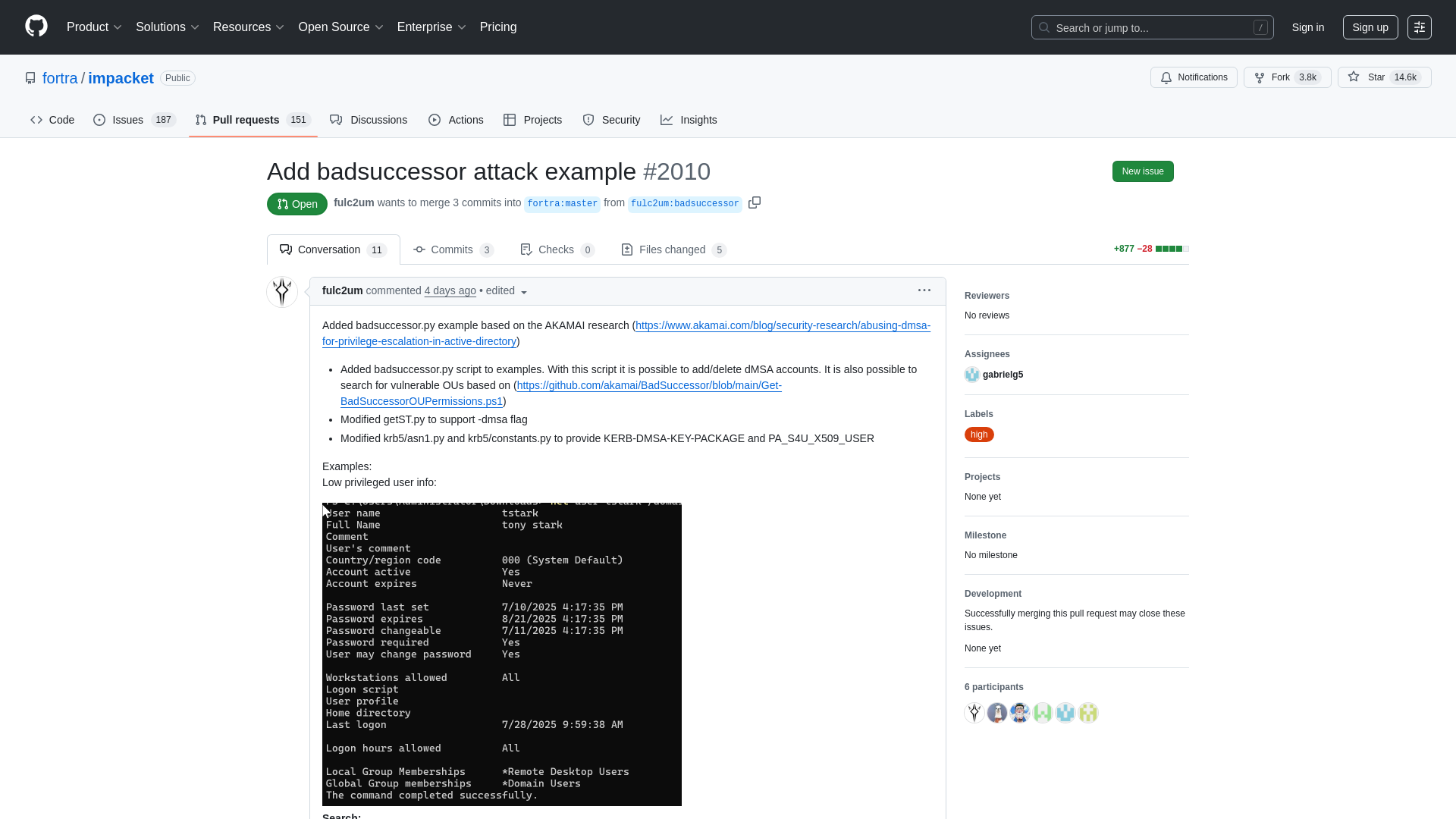Click the Sign up button
This screenshot has height=819, width=1456.
1370,27
